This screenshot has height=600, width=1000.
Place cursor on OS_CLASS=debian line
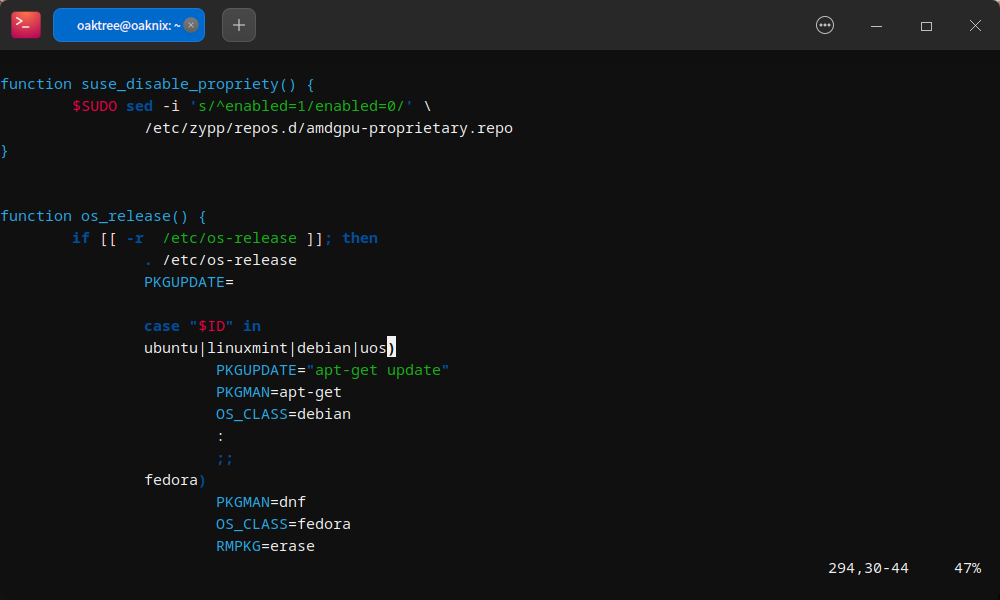[x=283, y=414]
